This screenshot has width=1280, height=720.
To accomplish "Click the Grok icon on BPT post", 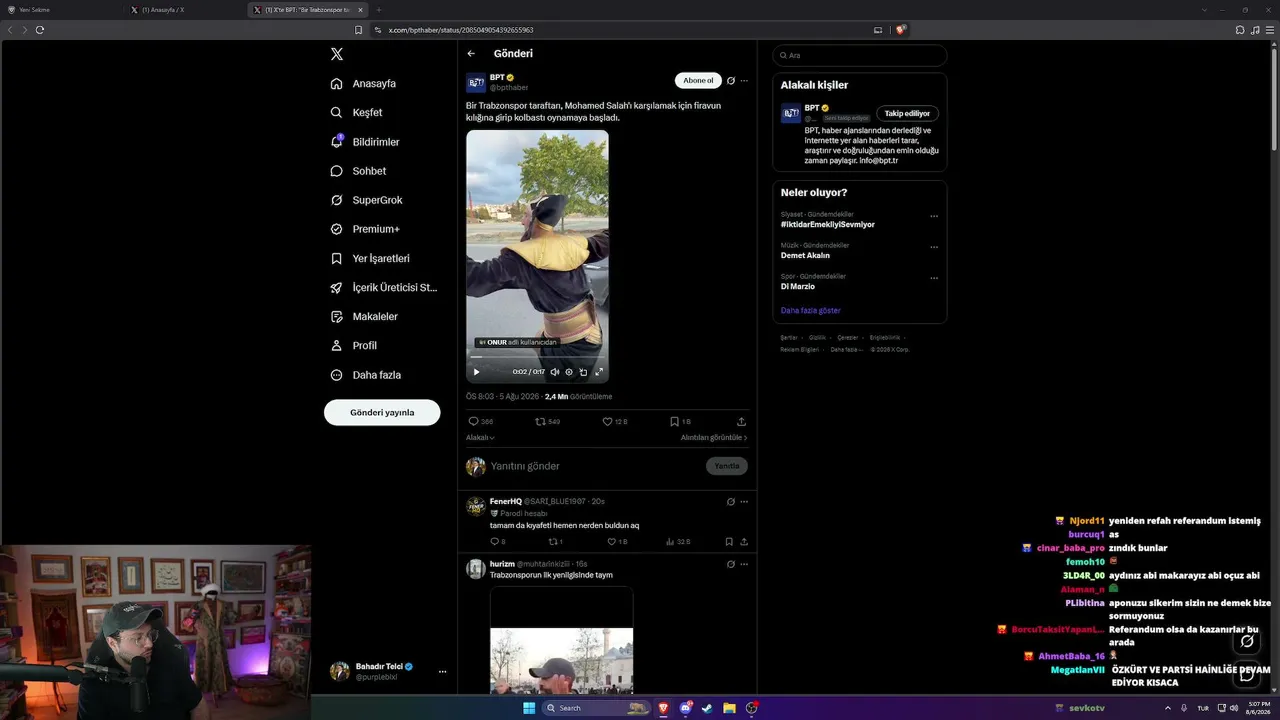I will (731, 81).
